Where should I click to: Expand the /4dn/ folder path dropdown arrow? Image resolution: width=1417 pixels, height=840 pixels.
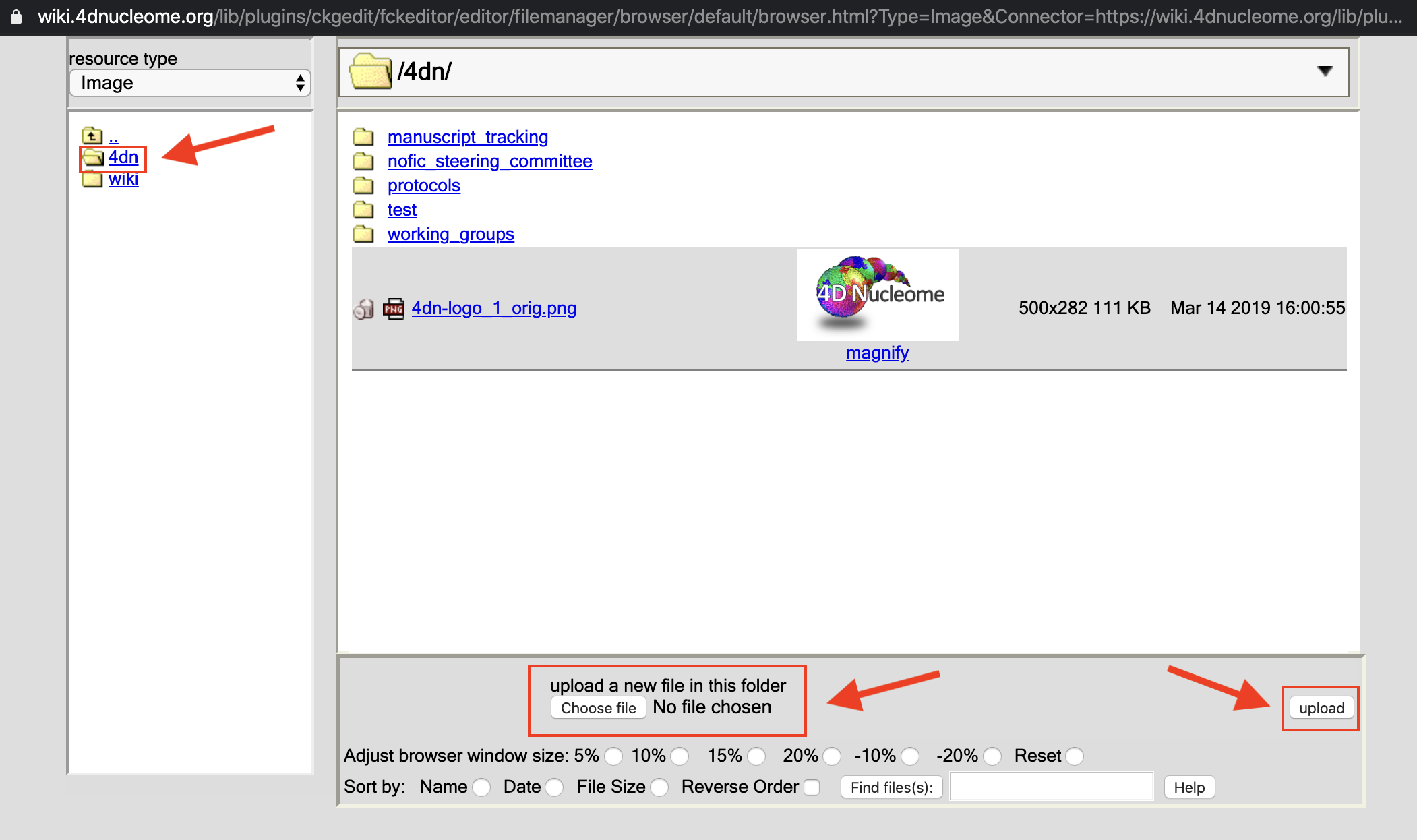pyautogui.click(x=1325, y=71)
